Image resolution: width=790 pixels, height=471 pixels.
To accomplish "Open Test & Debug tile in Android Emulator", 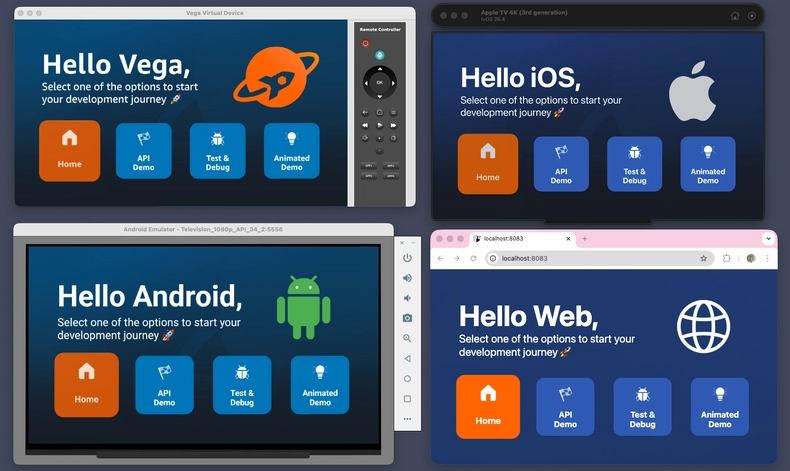I will pyautogui.click(x=242, y=385).
